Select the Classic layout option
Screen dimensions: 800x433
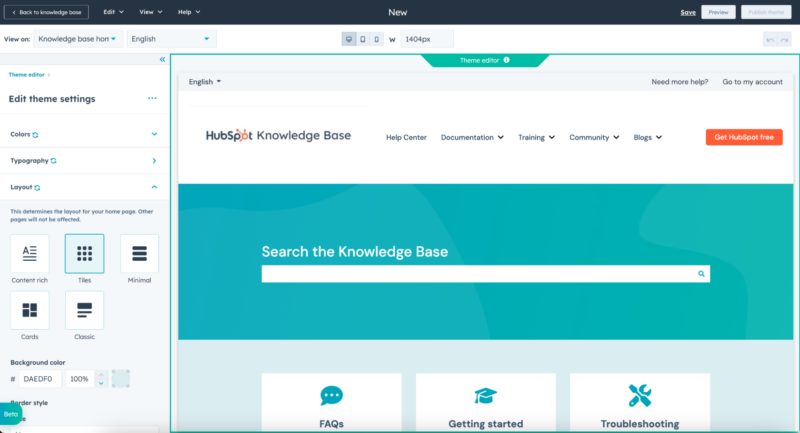85,310
